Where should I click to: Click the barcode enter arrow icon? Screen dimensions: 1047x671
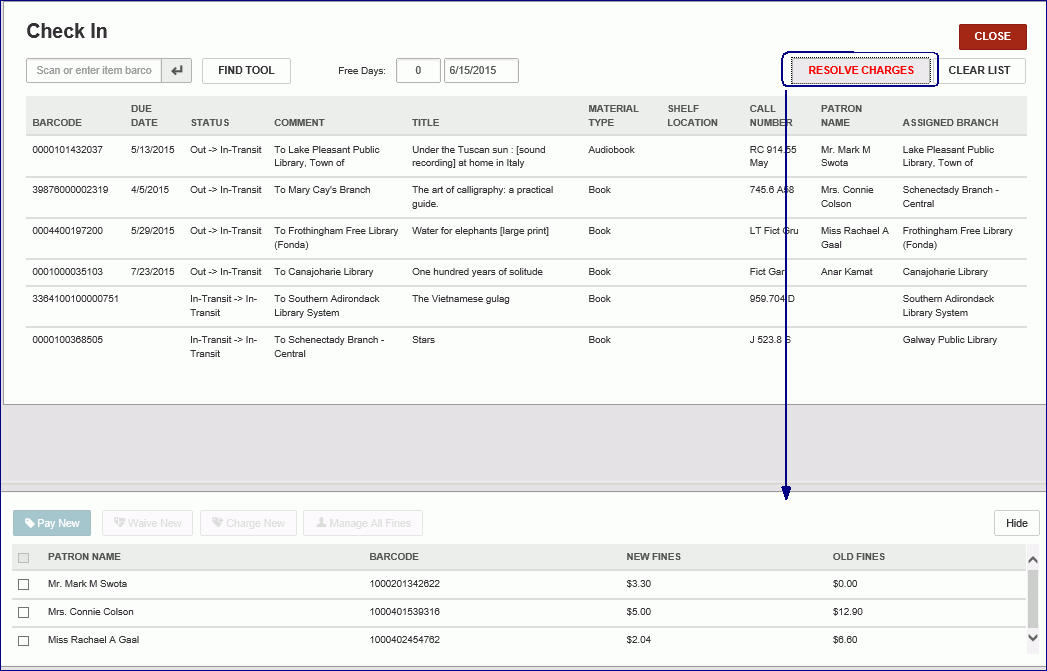176,70
